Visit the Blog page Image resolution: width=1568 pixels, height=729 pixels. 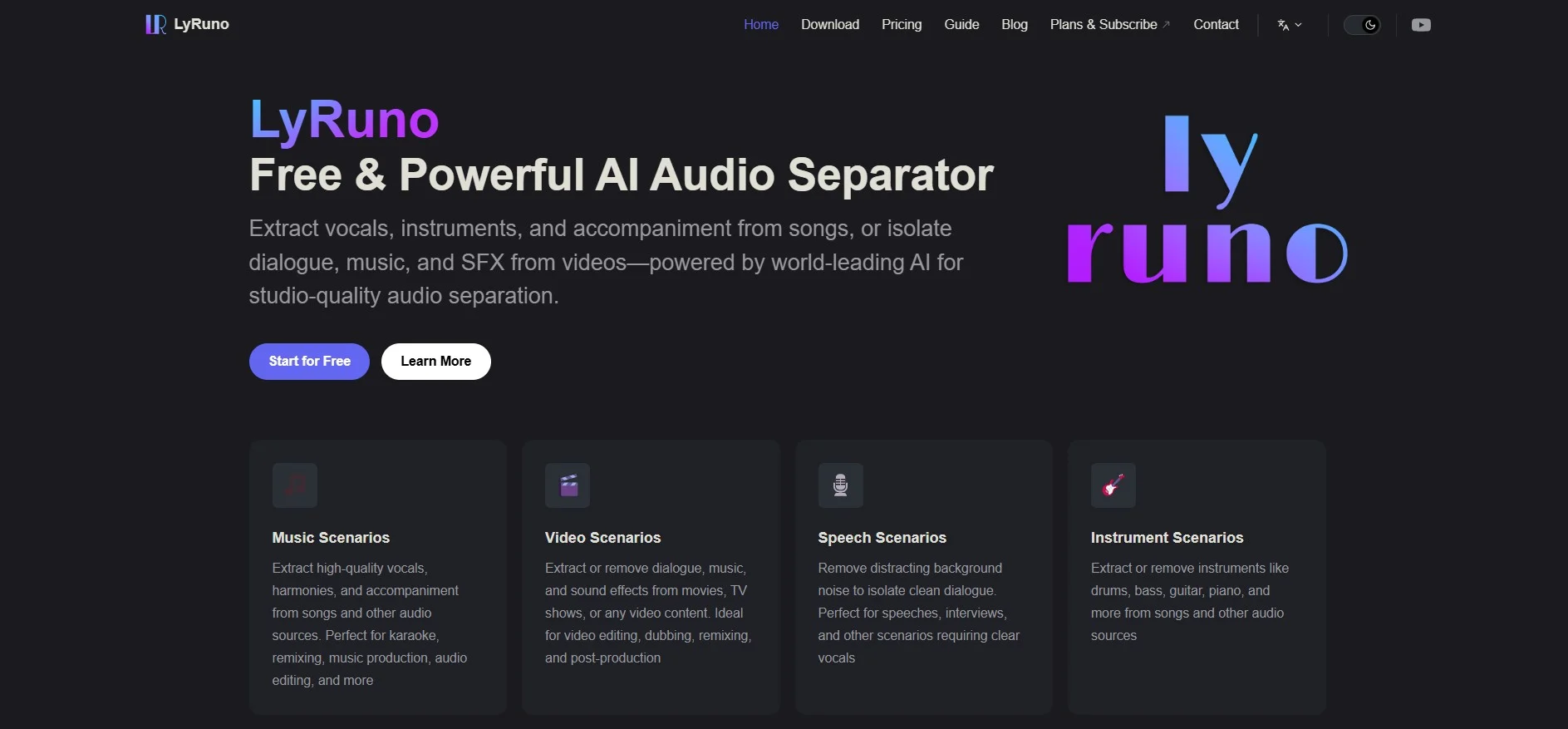[x=1014, y=25]
